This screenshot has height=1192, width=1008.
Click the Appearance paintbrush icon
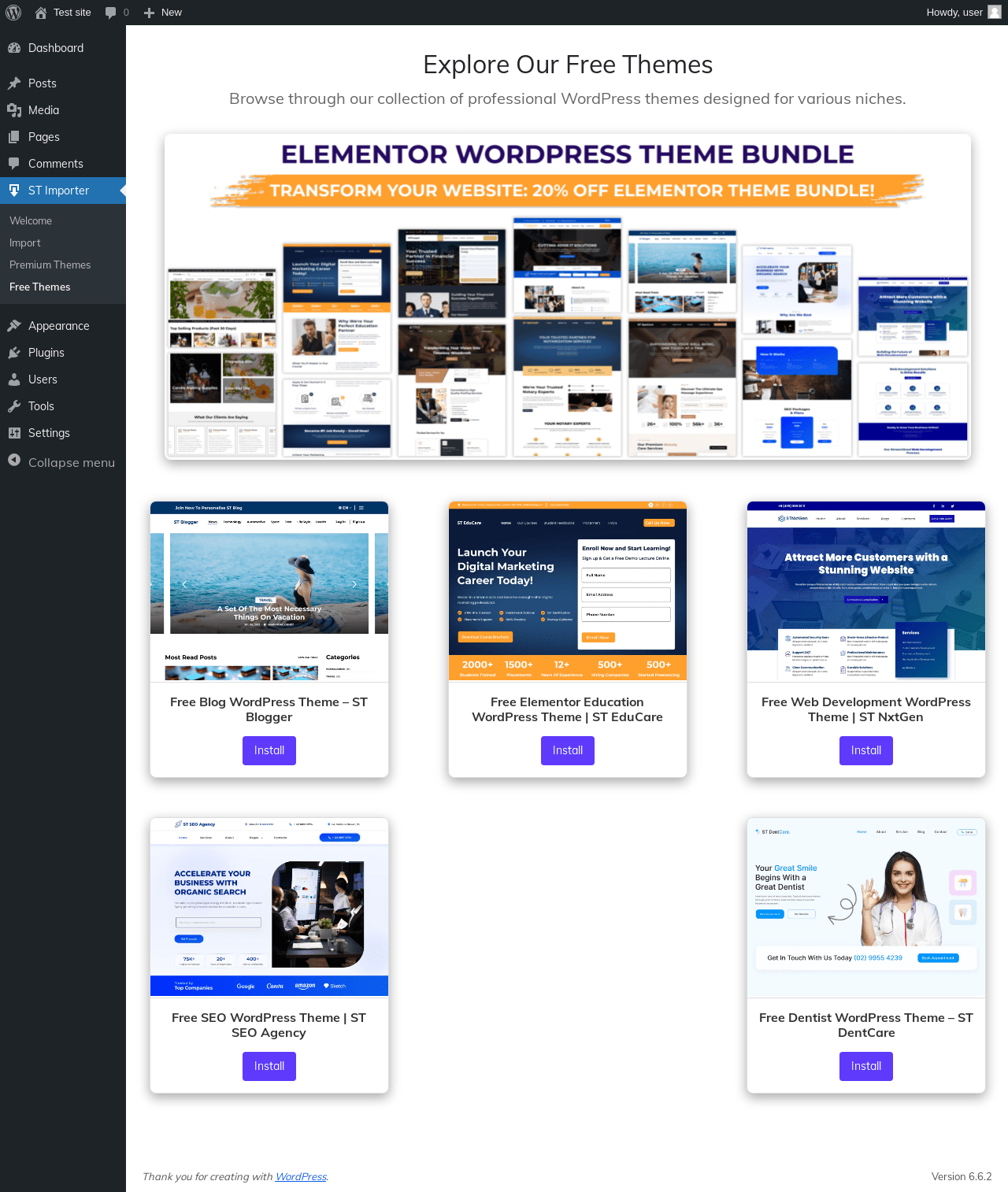pos(14,326)
